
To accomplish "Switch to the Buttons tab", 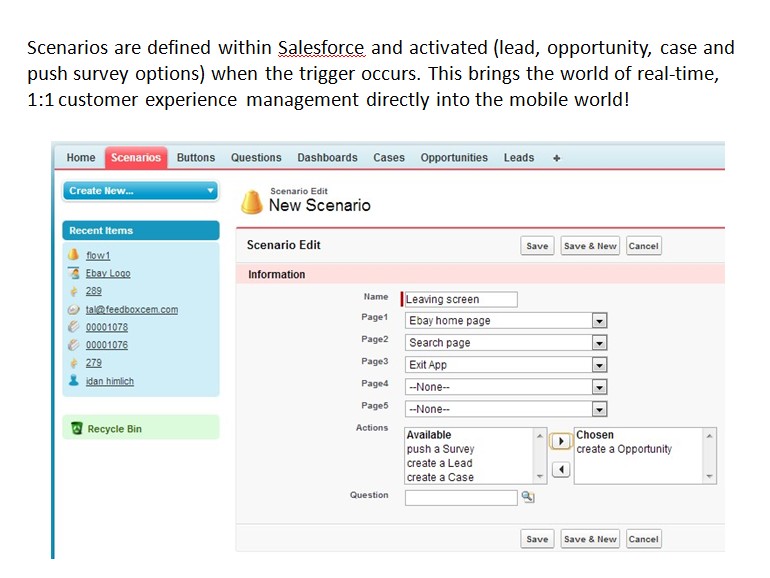I will 196,158.
